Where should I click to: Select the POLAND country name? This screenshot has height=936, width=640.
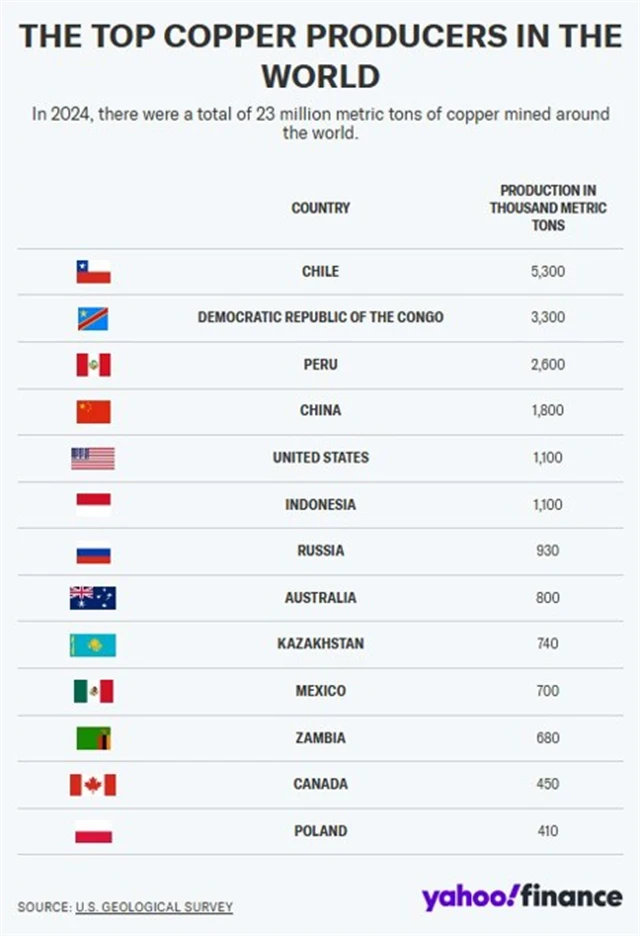(x=320, y=830)
